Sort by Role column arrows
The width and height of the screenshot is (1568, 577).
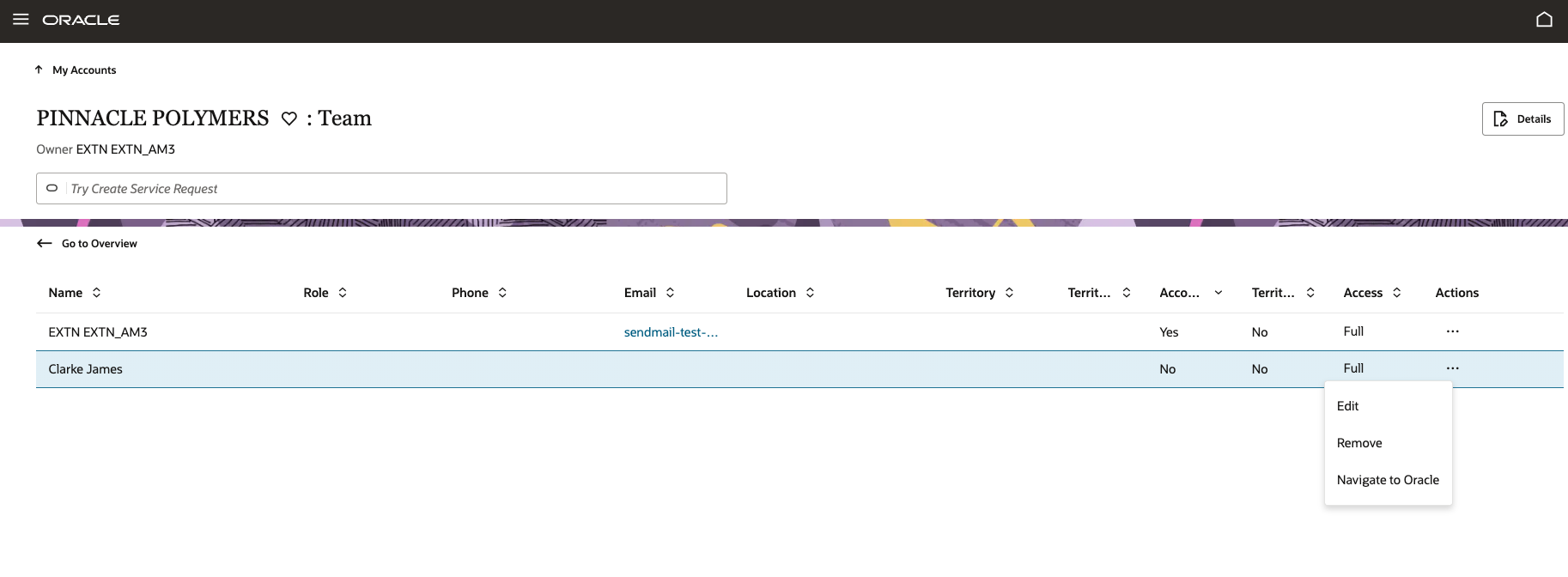343,293
